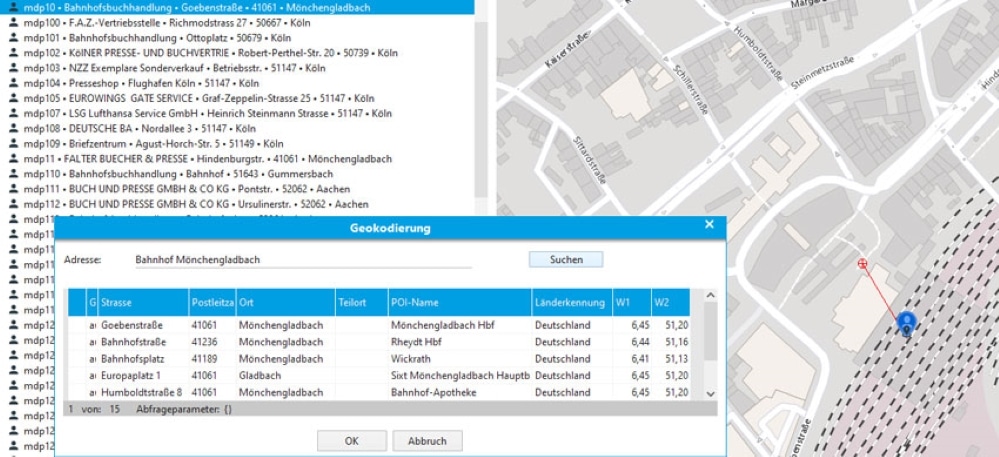Sort results by the POI-Name column header
Screen dimensions: 999x457
coord(459,303)
